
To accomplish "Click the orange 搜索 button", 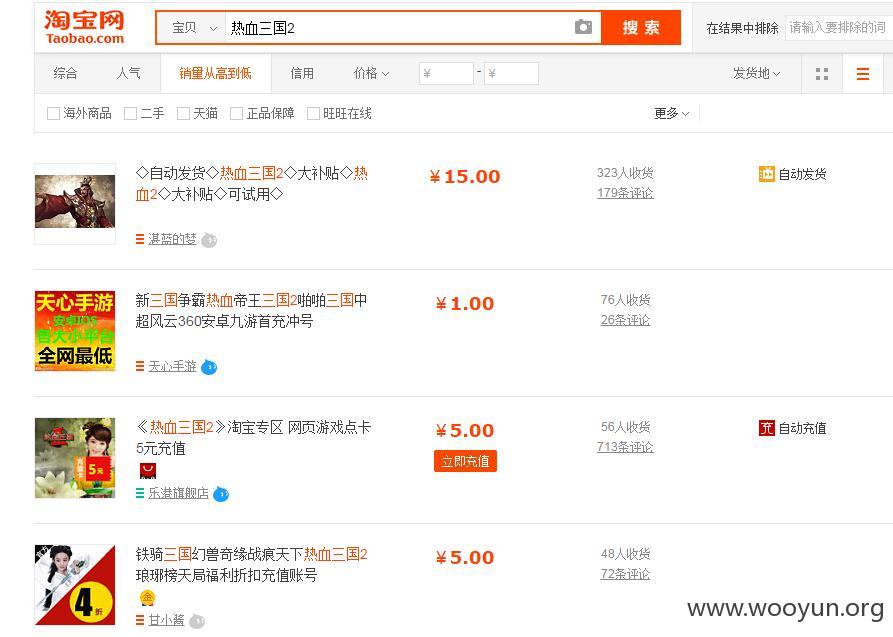I will coord(641,27).
